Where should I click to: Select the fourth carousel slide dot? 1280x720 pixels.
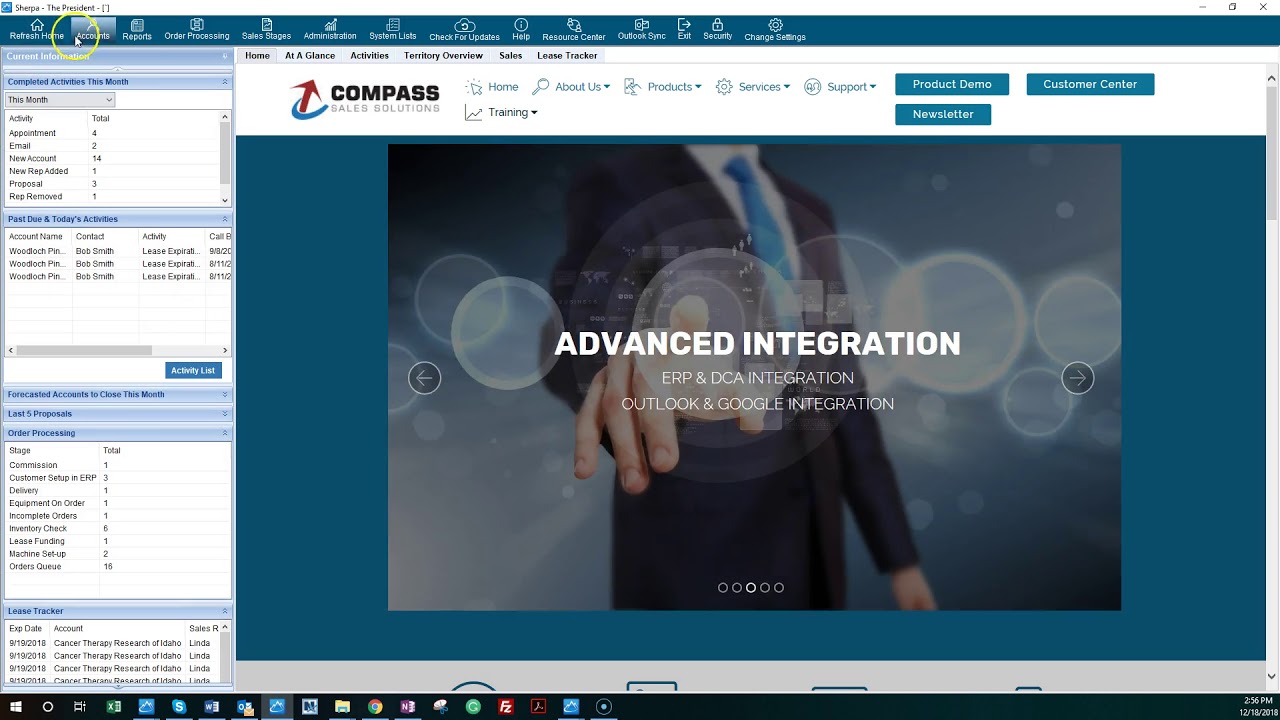pyautogui.click(x=765, y=588)
